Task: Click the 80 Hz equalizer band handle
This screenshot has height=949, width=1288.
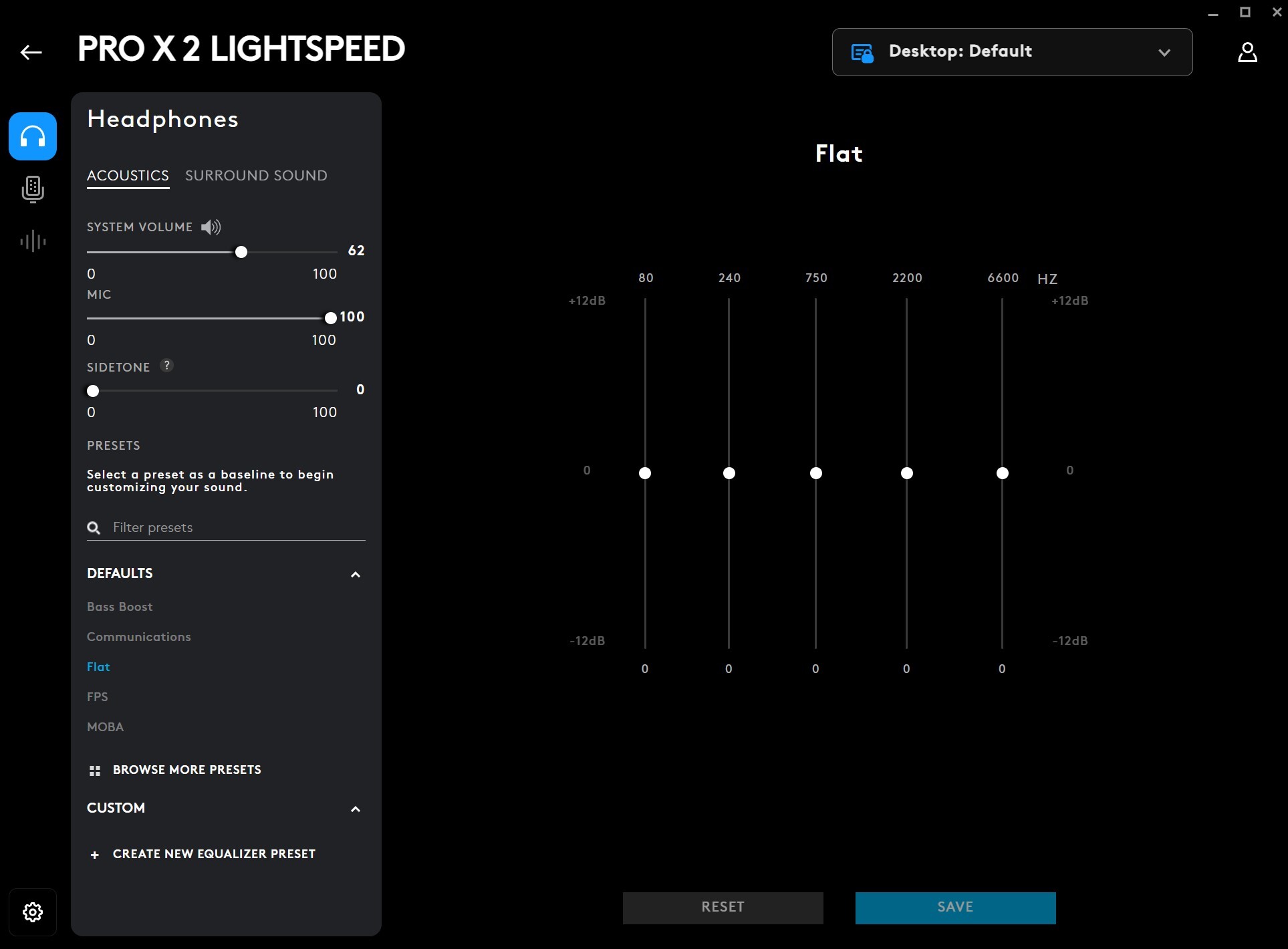Action: (x=645, y=473)
